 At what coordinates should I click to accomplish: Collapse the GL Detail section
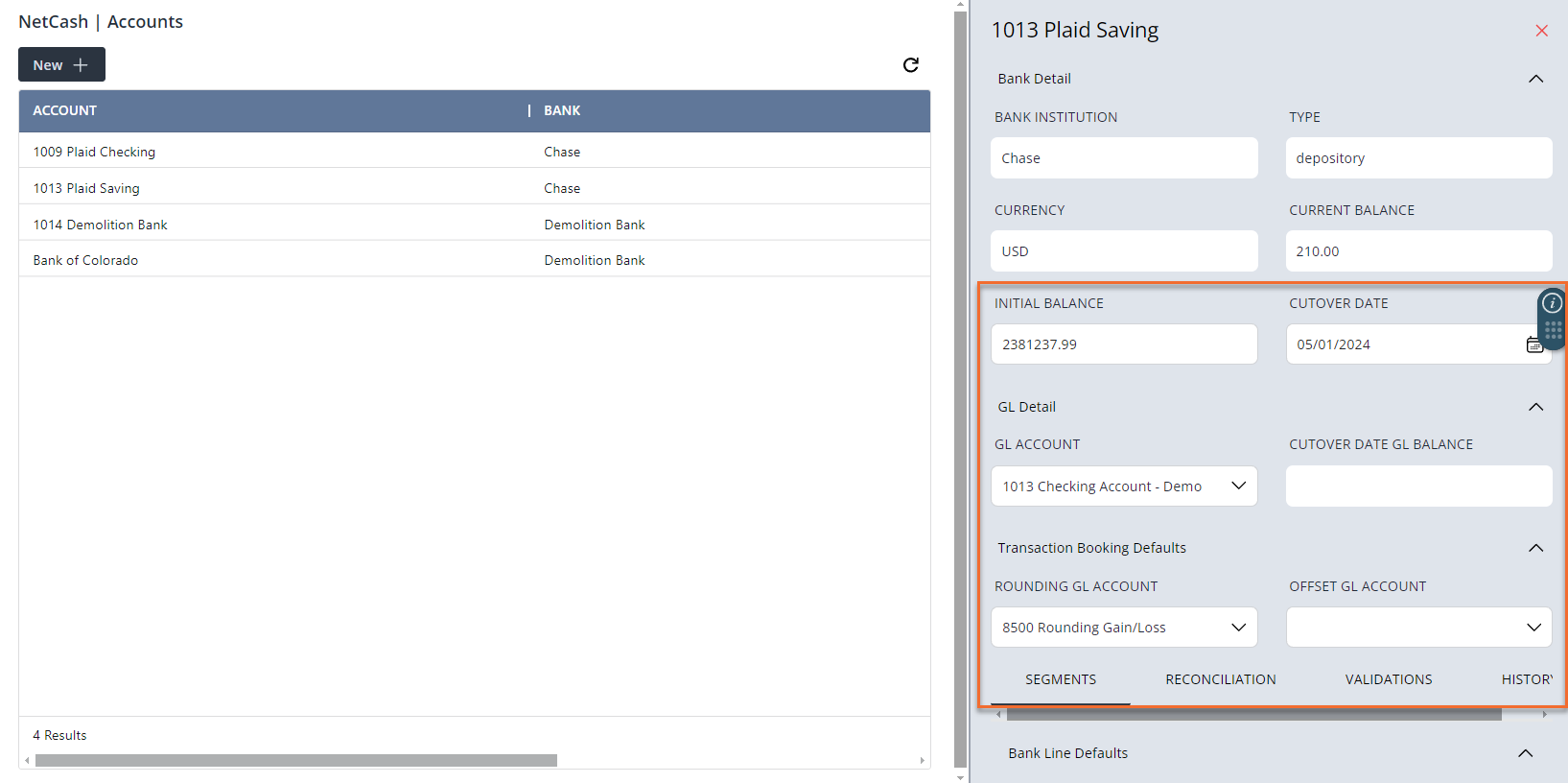pos(1534,407)
